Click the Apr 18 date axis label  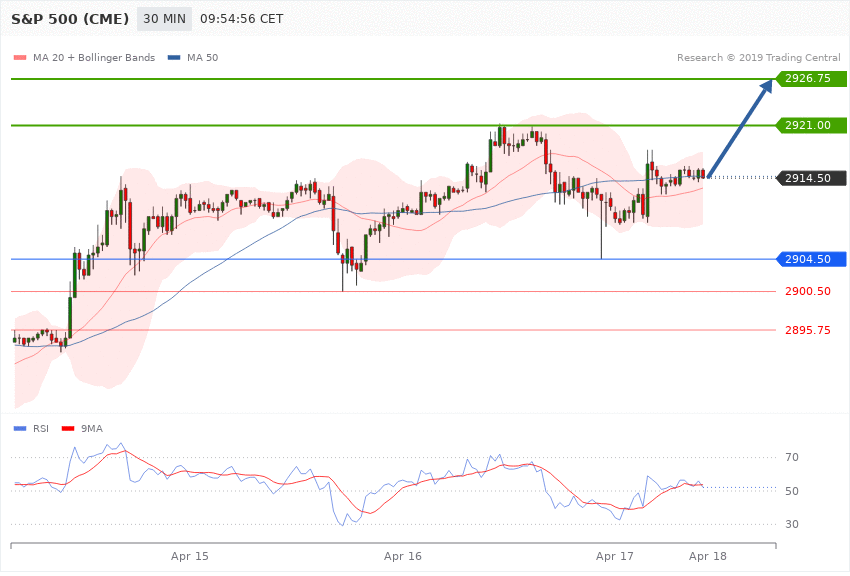point(708,556)
